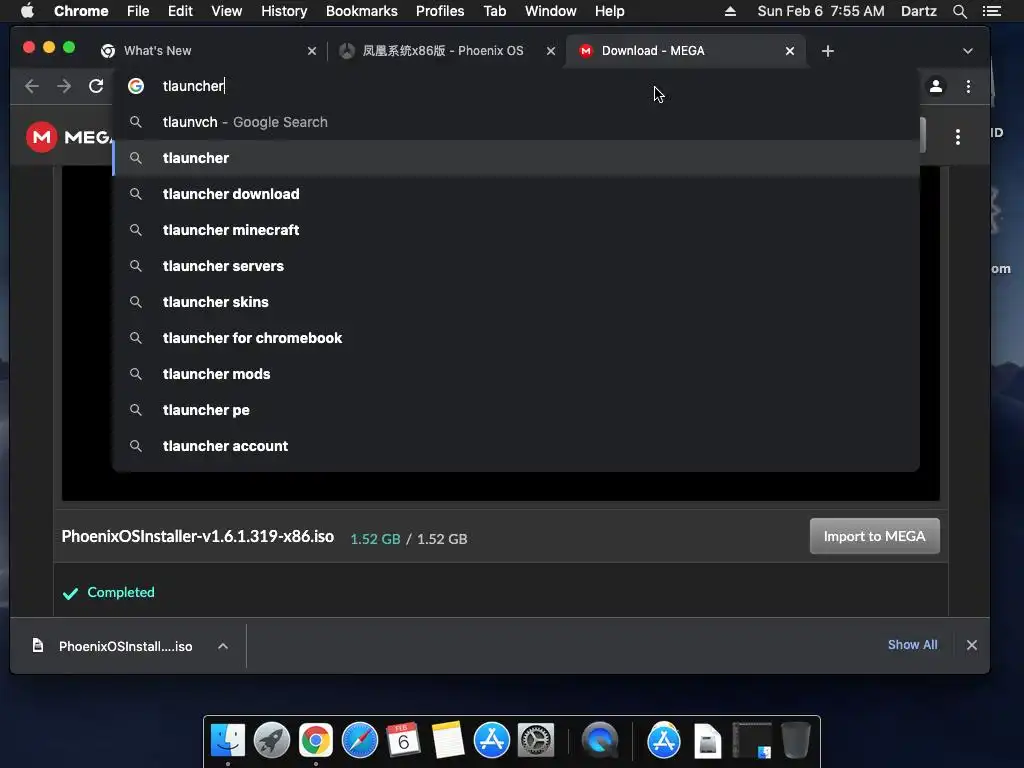1024x768 pixels.
Task: Select the highlighted 'tlauncher' suggestion
Action: [x=516, y=158]
